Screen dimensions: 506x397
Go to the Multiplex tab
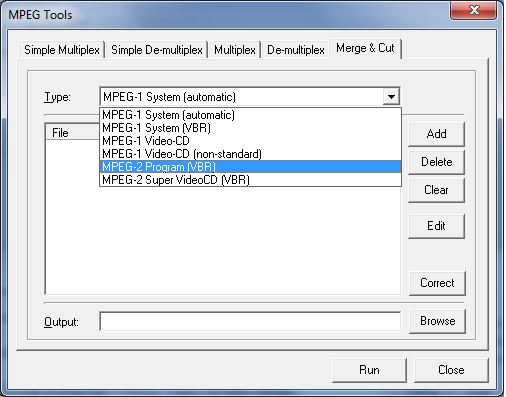(235, 50)
